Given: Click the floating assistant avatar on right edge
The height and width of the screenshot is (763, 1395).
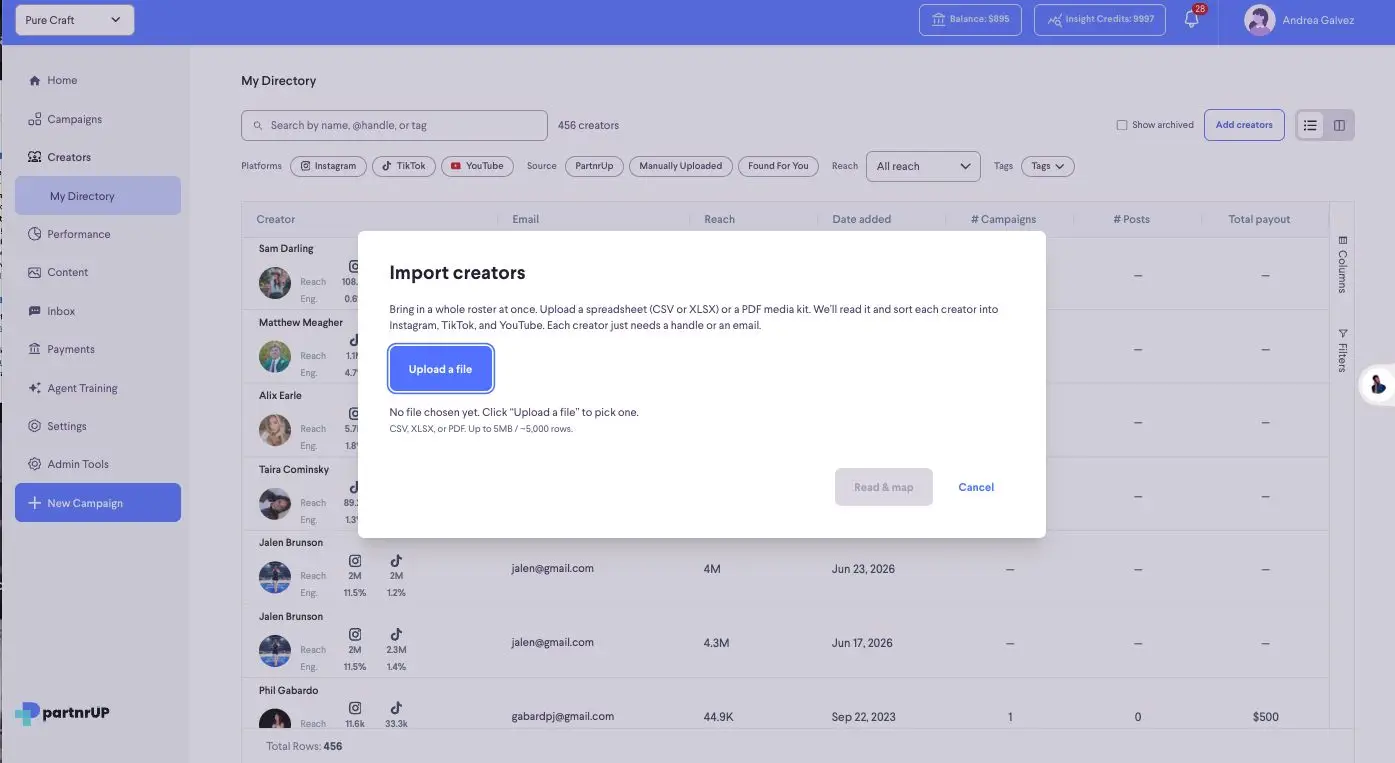Looking at the screenshot, I should click(x=1378, y=384).
